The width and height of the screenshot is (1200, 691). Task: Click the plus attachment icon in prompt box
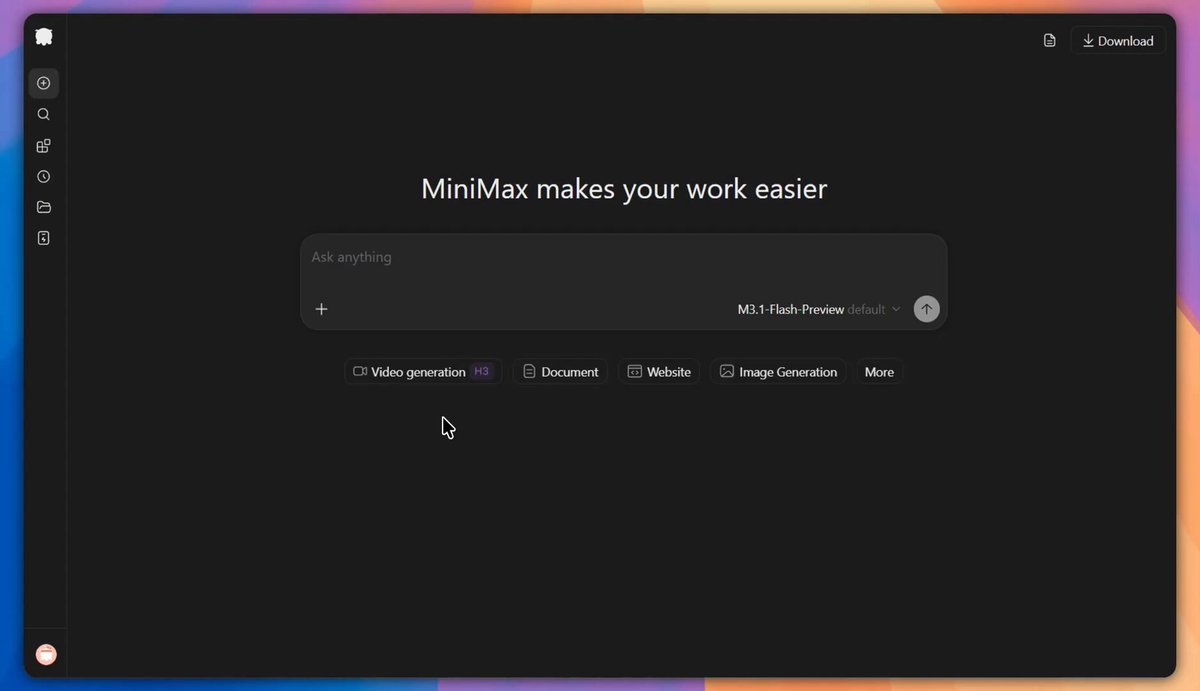point(321,309)
